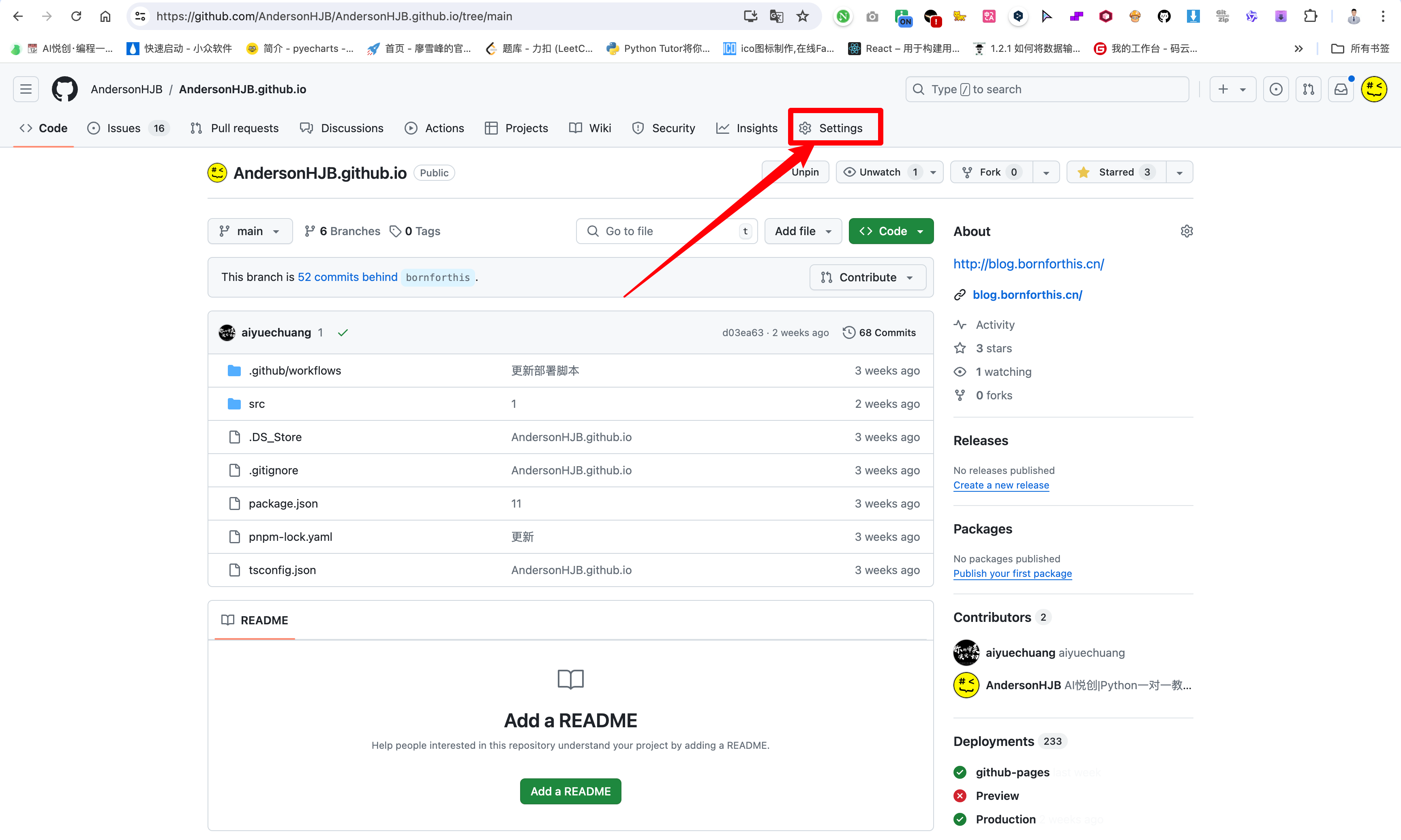Screen dimensions: 1401x840
Task: Focus the Type / to search box
Action: [x=1047, y=89]
